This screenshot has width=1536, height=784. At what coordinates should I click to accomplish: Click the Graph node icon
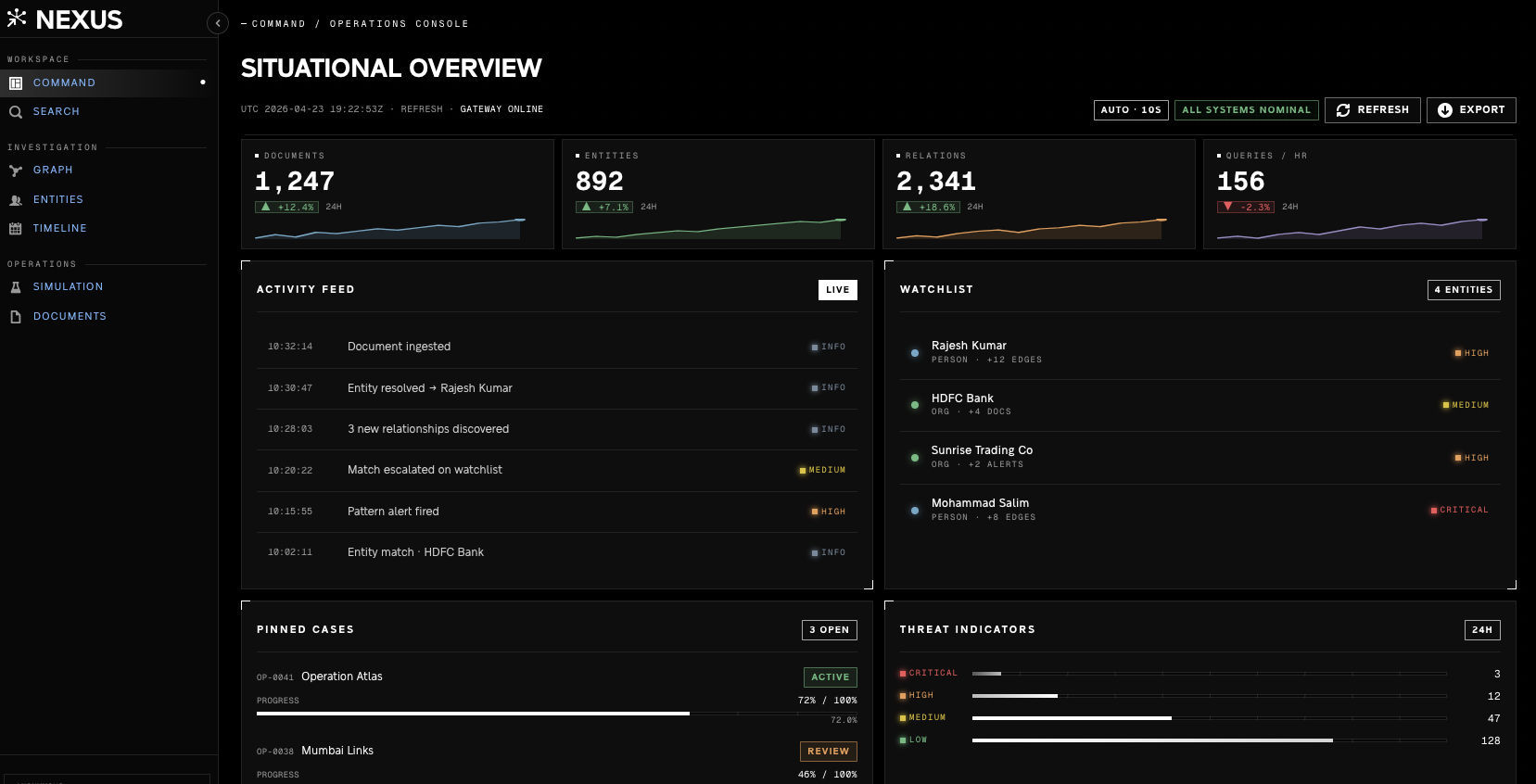[x=16, y=171]
